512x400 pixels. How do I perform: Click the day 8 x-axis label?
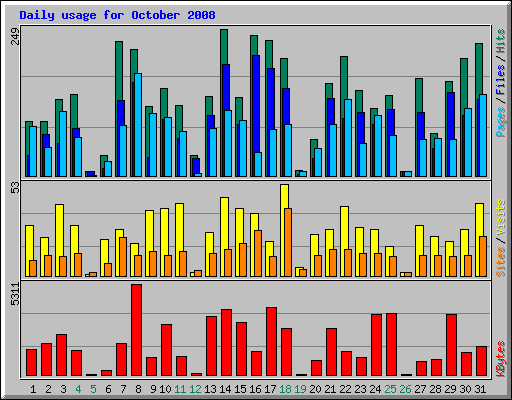pos(138,389)
